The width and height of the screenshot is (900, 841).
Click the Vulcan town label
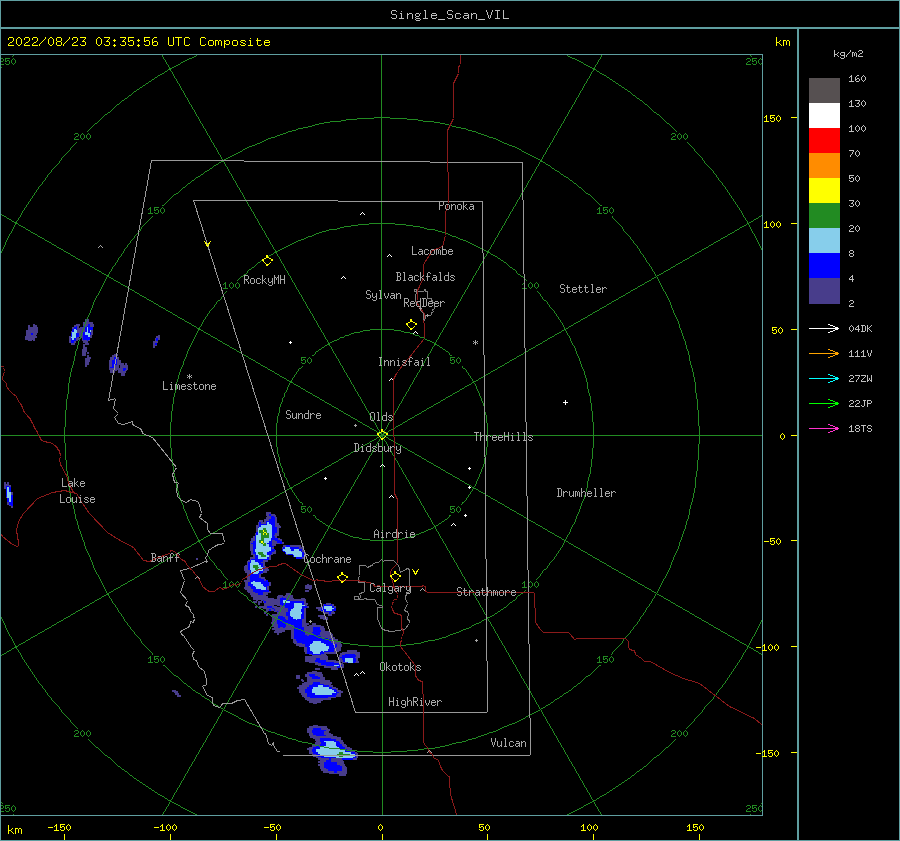(x=508, y=743)
